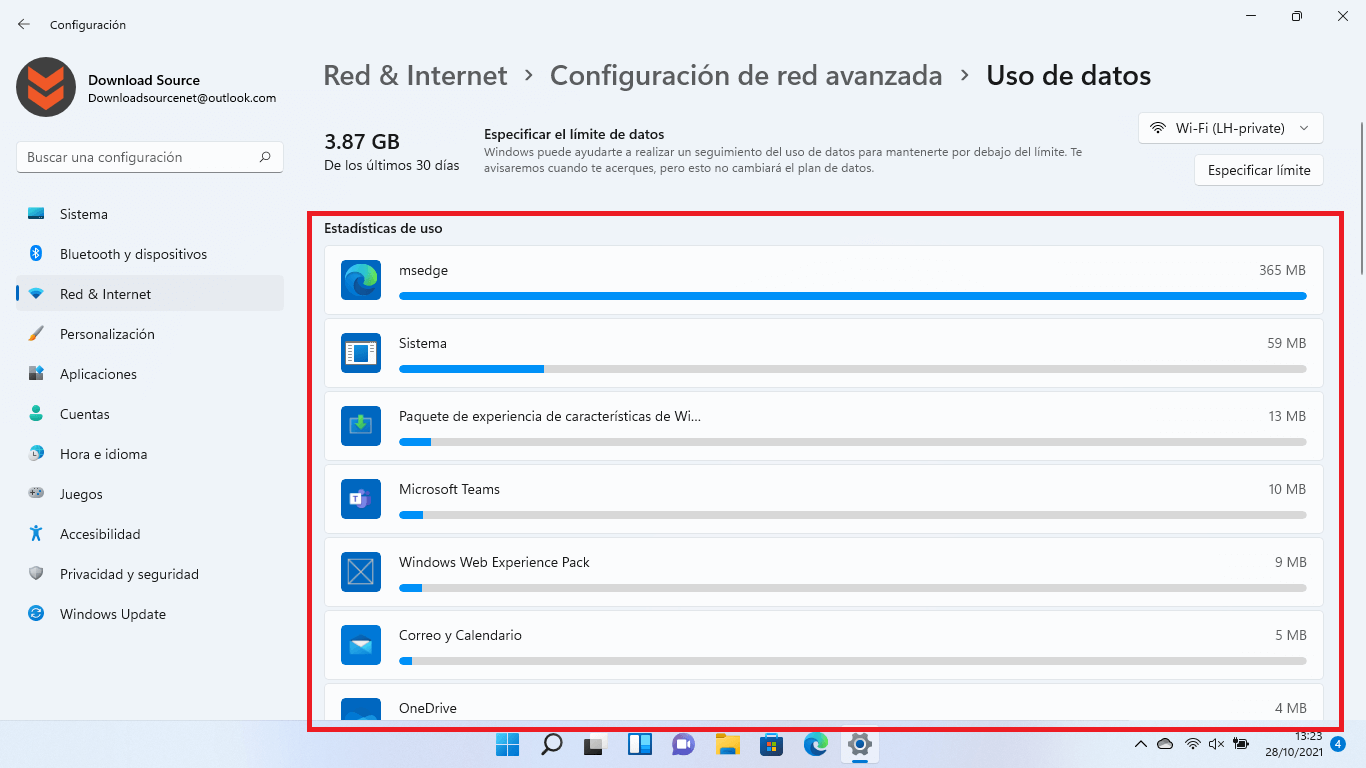1366x768 pixels.
Task: Click the '365 MB' msedge value
Action: coord(1283,270)
